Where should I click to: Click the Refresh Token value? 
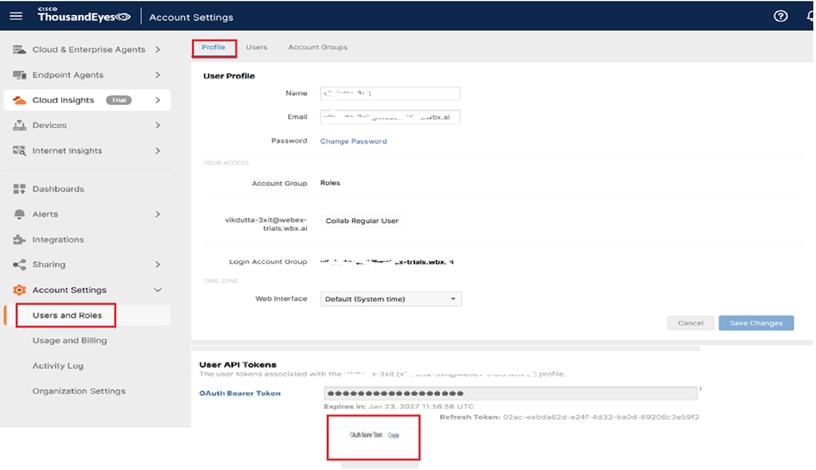pyautogui.click(x=601, y=417)
